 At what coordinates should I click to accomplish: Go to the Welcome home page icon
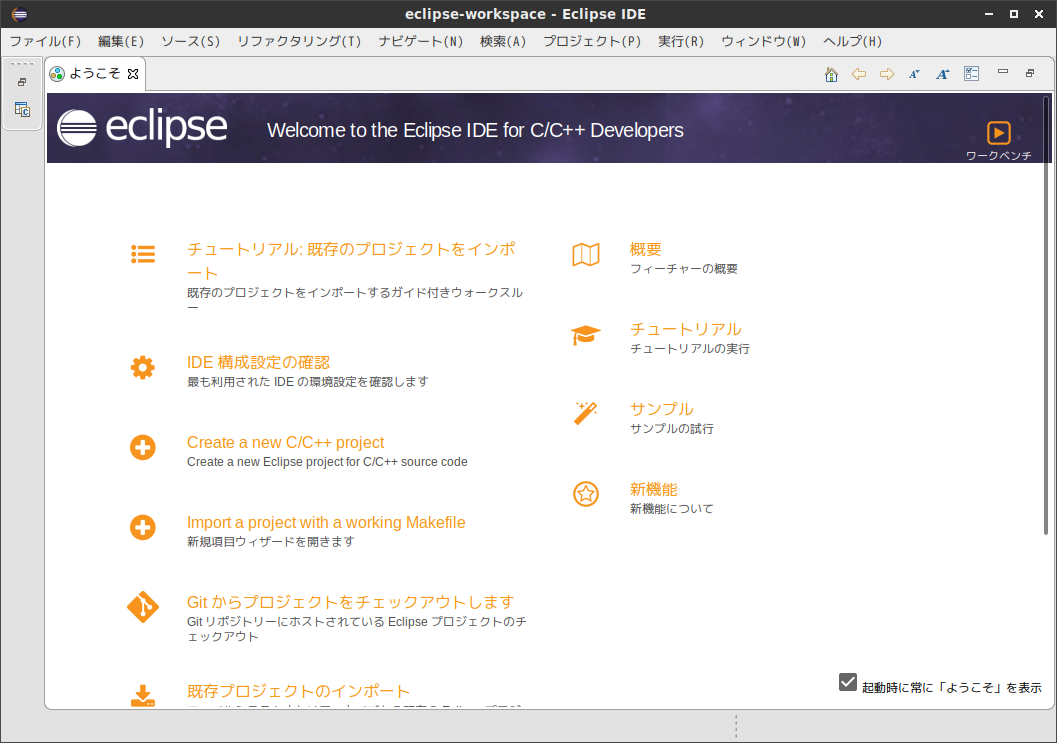(831, 74)
